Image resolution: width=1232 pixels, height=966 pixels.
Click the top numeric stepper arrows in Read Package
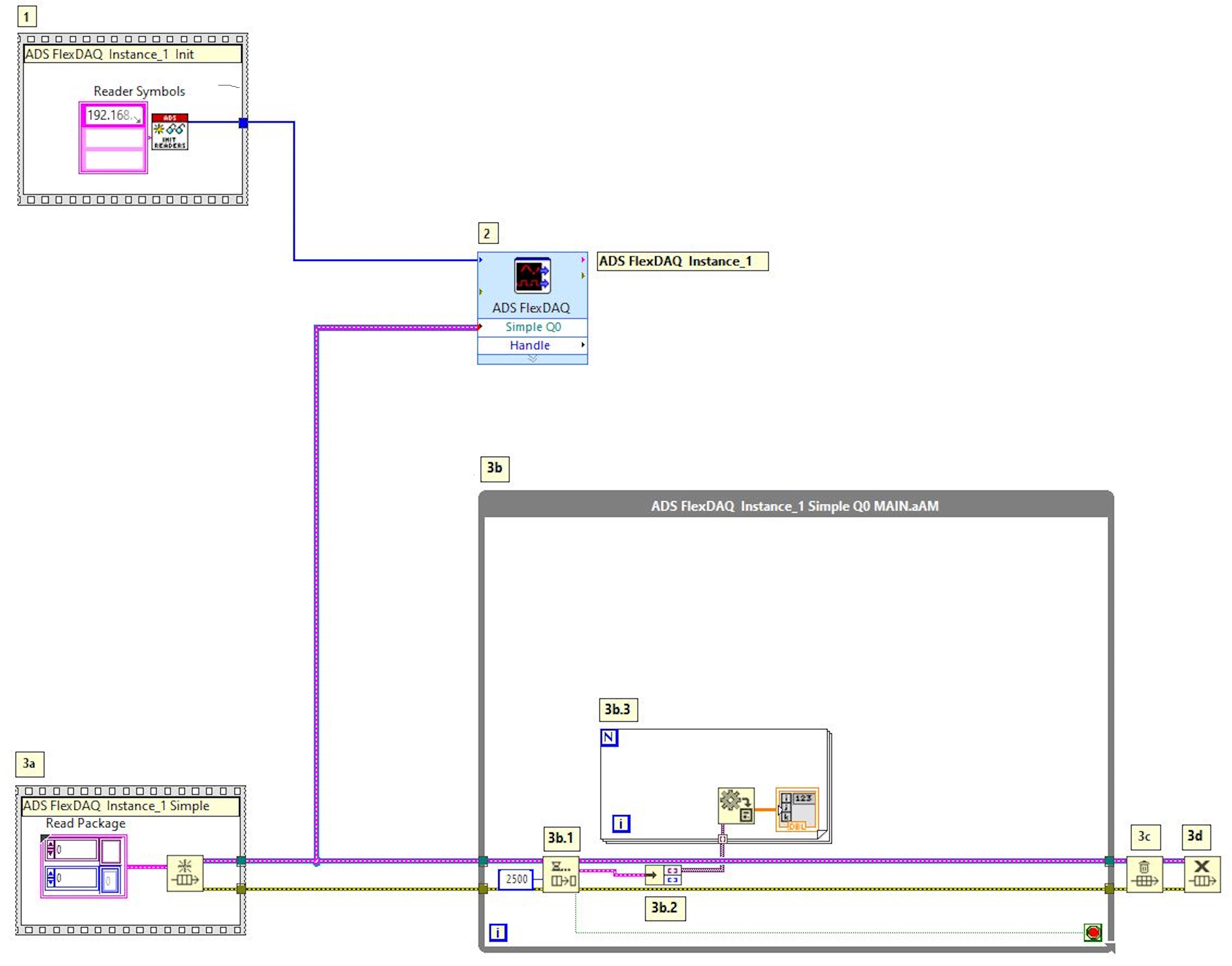point(50,850)
